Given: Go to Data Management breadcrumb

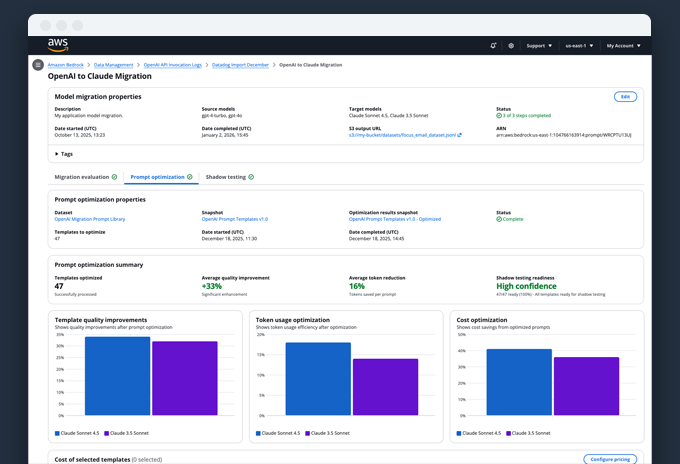Looking at the screenshot, I should tap(113, 64).
